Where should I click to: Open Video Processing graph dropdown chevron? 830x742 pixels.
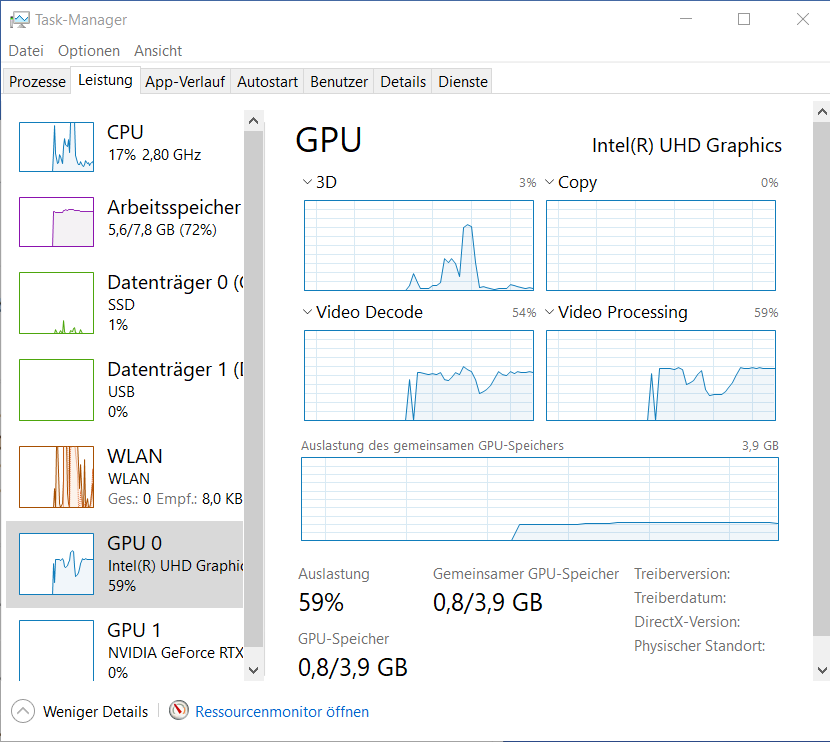[549, 313]
